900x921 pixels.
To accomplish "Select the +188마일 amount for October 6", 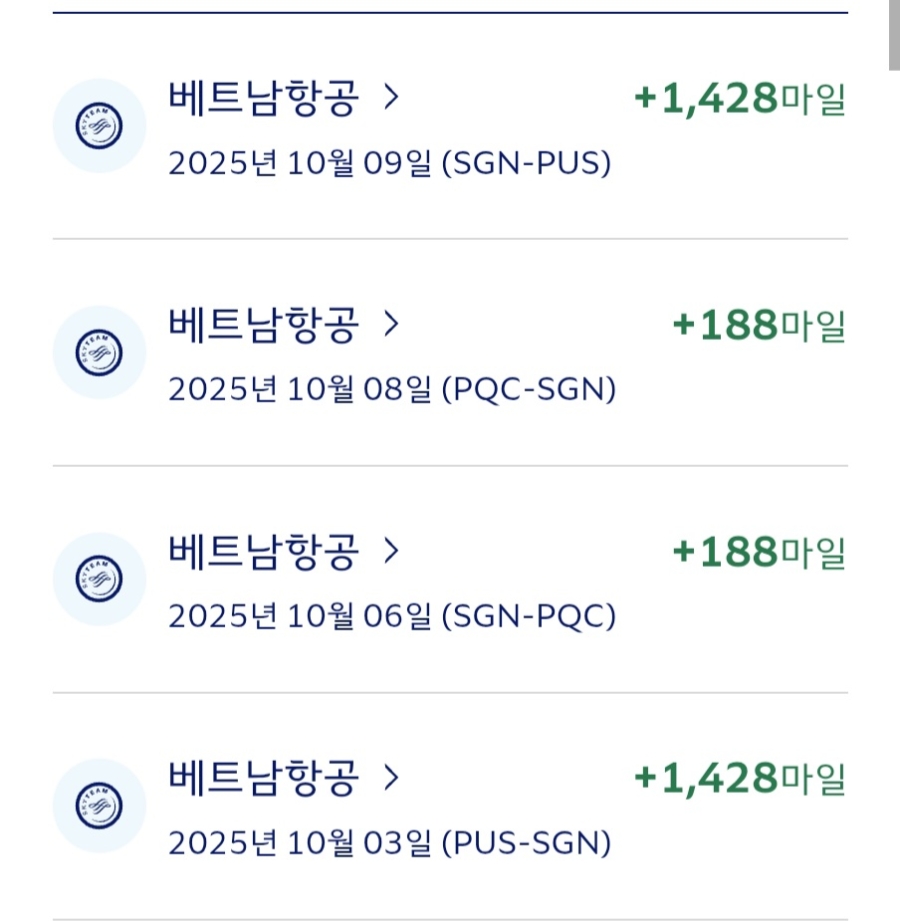I will tap(759, 551).
